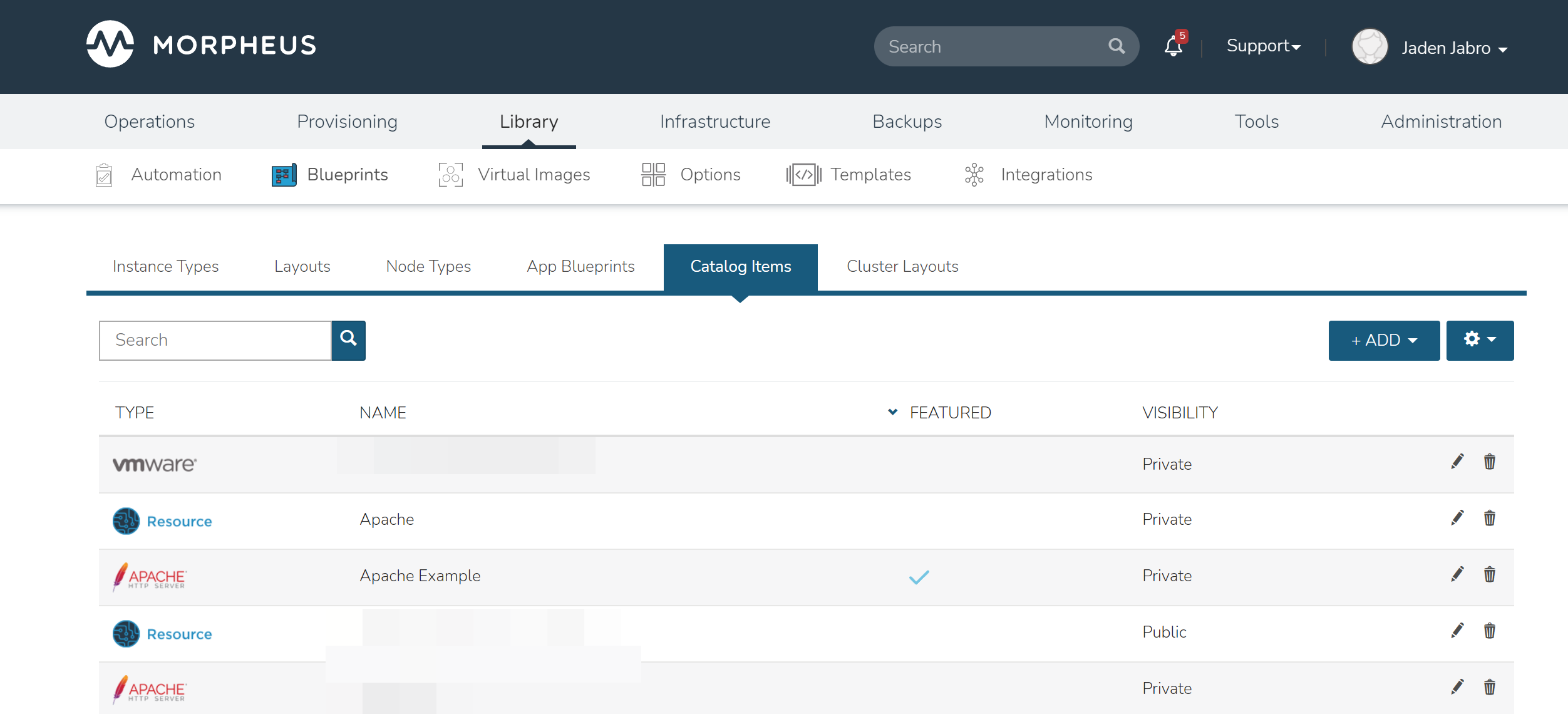Sort by the NAME column header
The image size is (1568, 714).
click(383, 413)
